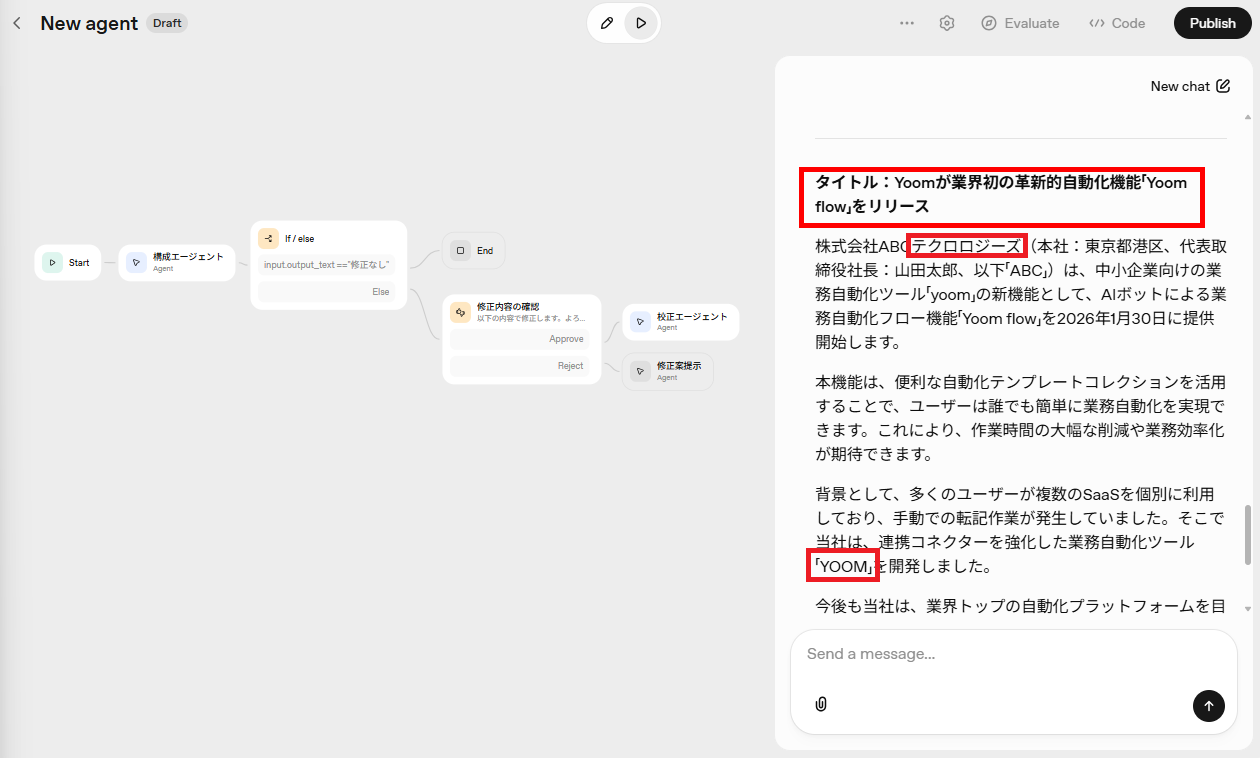Click the 修正内容の確認 node hand icon

[460, 312]
